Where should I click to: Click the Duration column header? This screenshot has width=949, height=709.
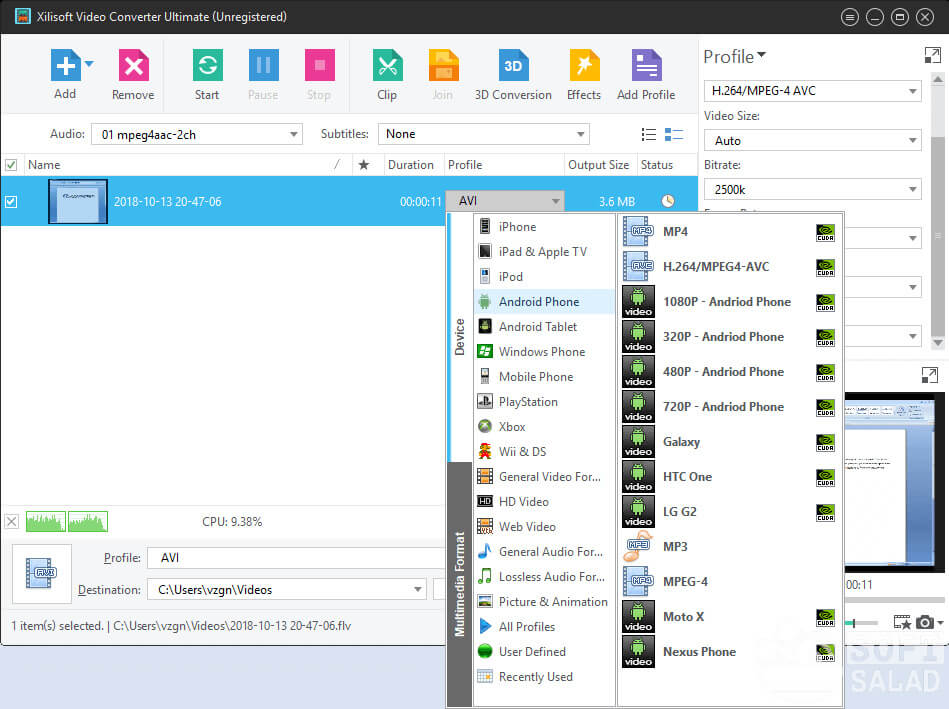pos(410,165)
